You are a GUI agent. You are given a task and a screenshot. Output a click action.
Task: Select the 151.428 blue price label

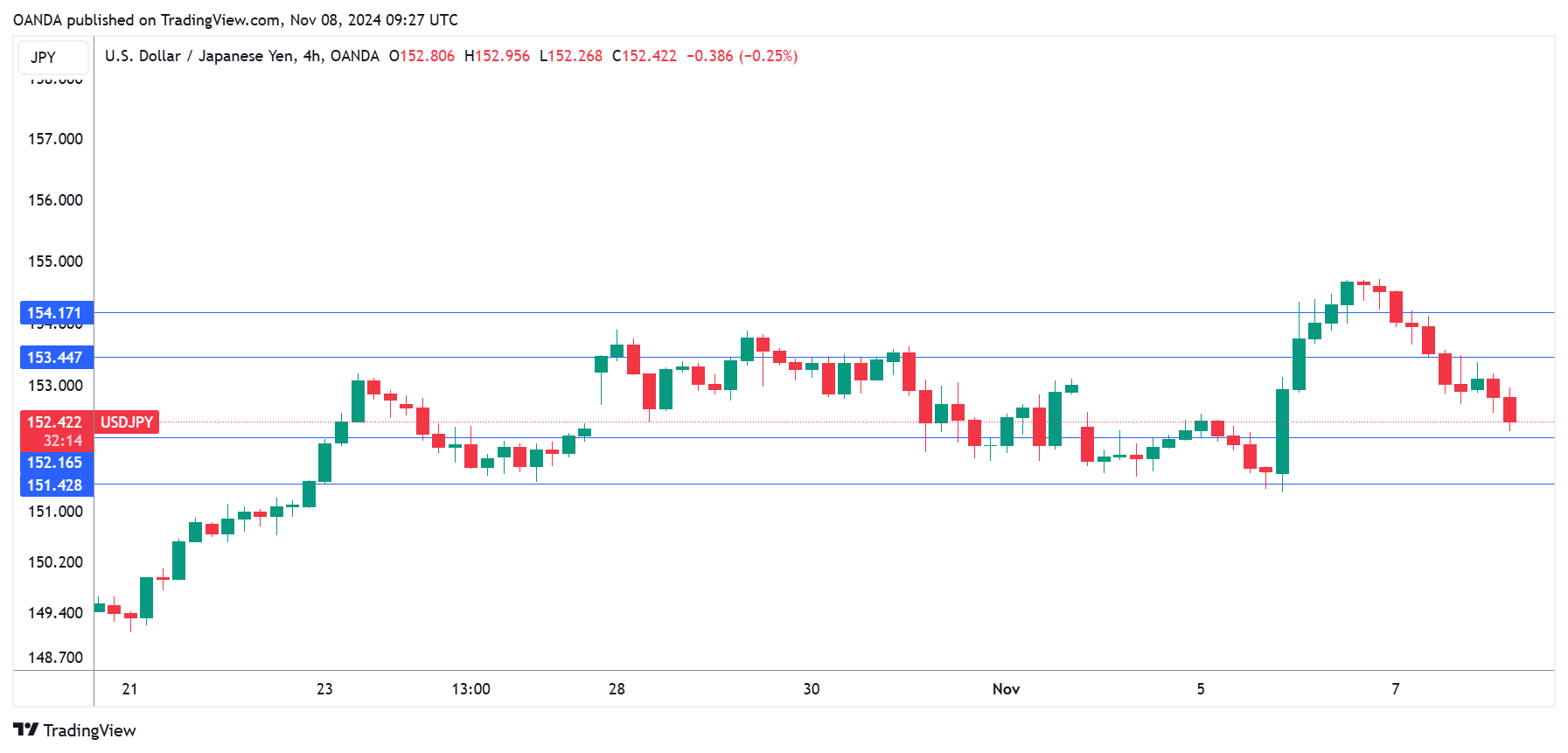click(x=55, y=485)
